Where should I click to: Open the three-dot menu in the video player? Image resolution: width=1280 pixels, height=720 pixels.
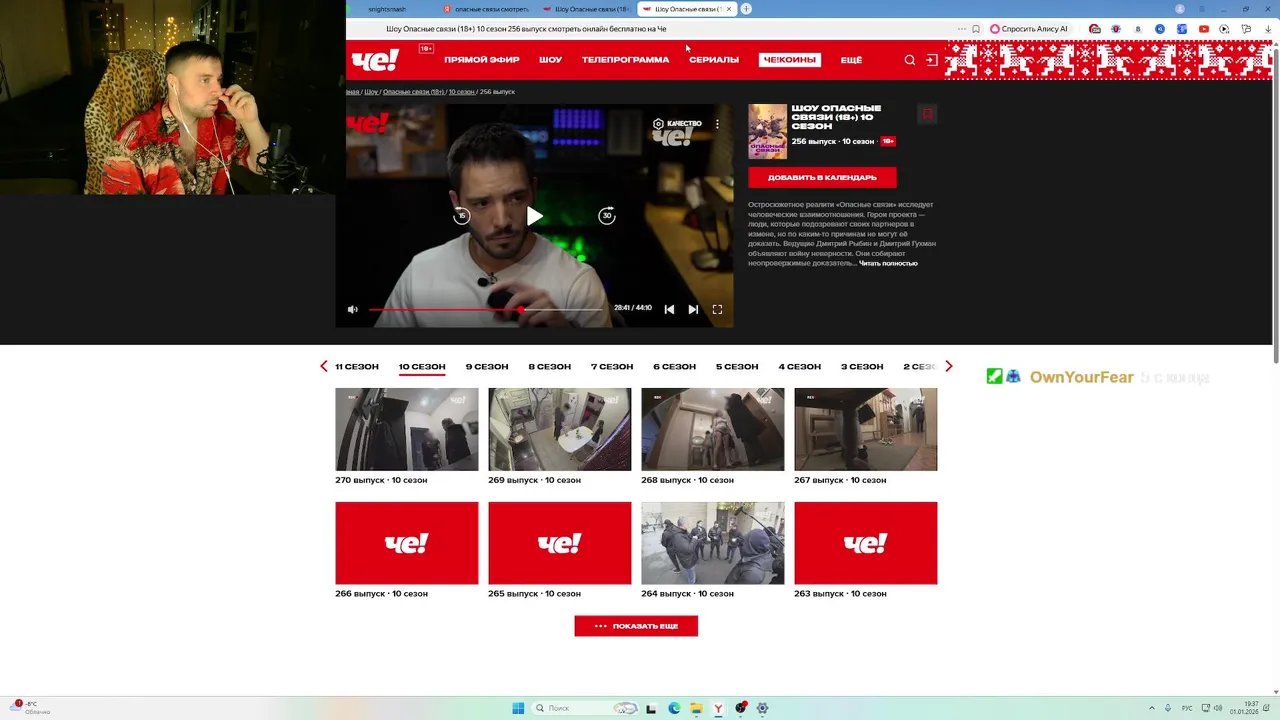[717, 124]
